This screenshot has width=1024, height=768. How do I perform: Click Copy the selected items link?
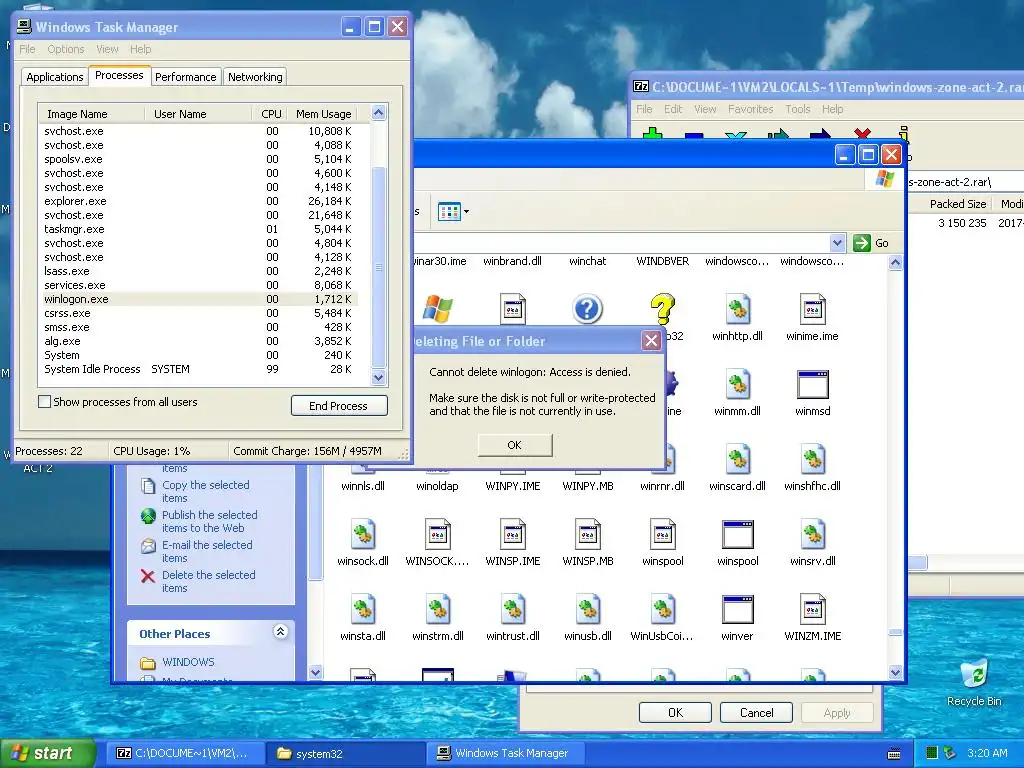pos(206,492)
